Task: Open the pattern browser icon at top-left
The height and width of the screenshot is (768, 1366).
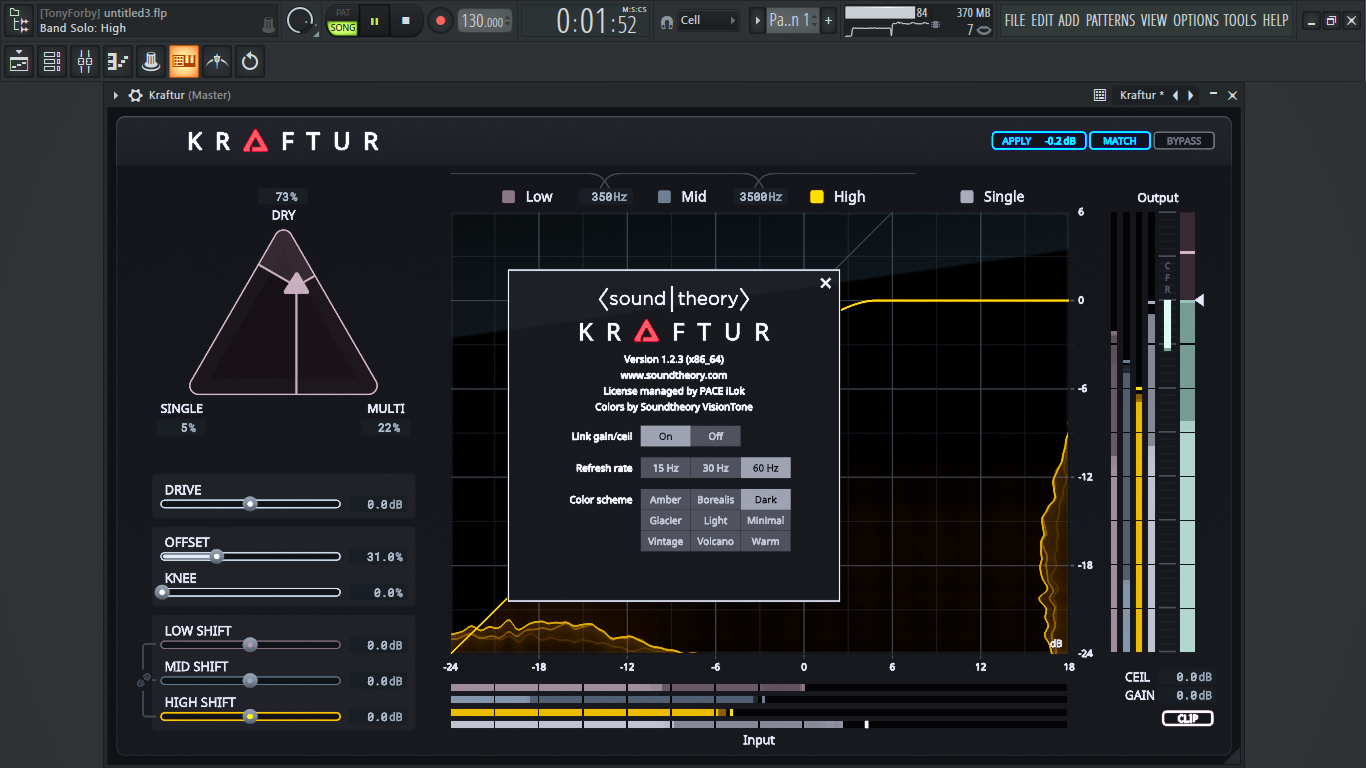Action: (x=19, y=20)
